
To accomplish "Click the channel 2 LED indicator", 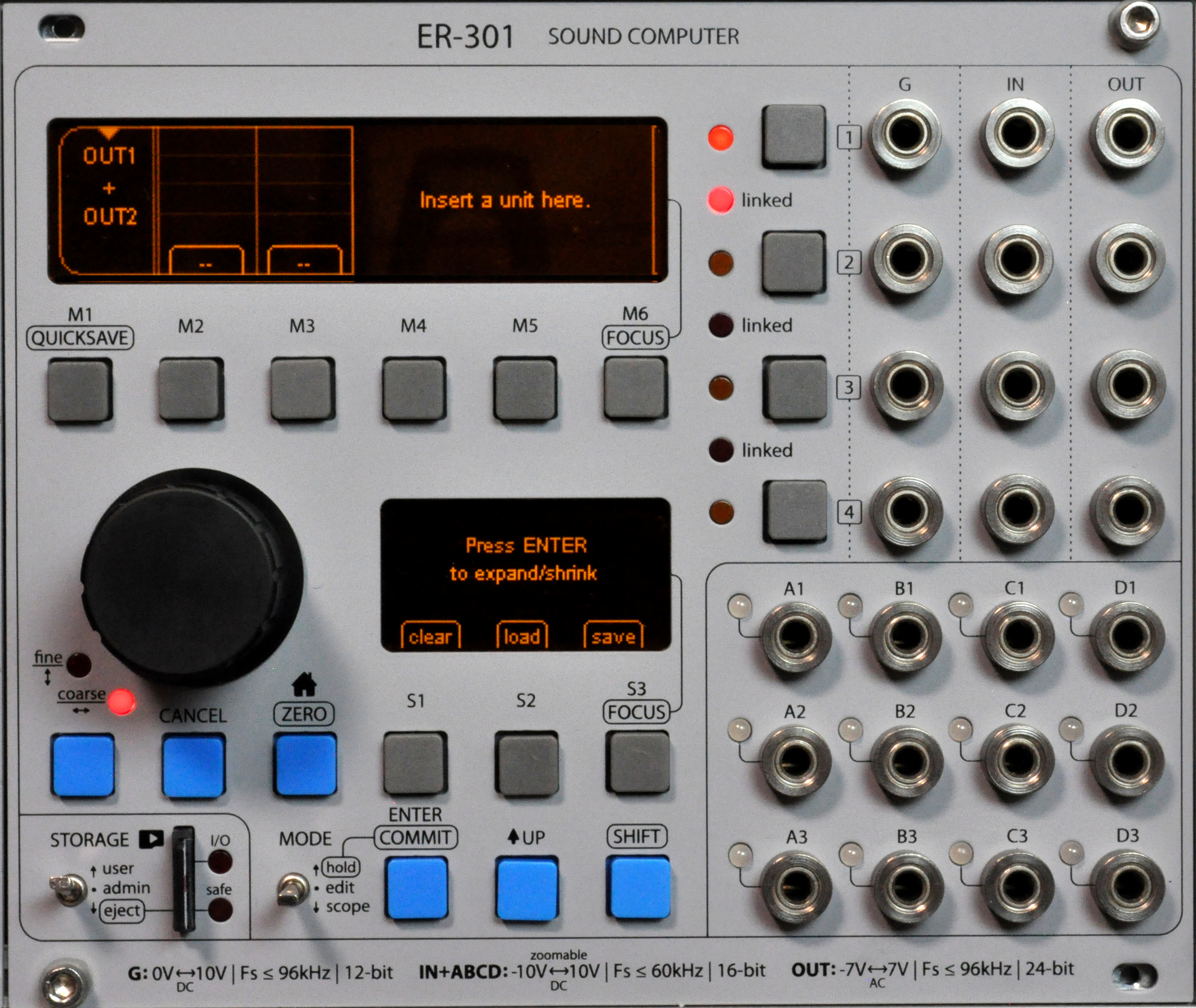I will coord(721,263).
